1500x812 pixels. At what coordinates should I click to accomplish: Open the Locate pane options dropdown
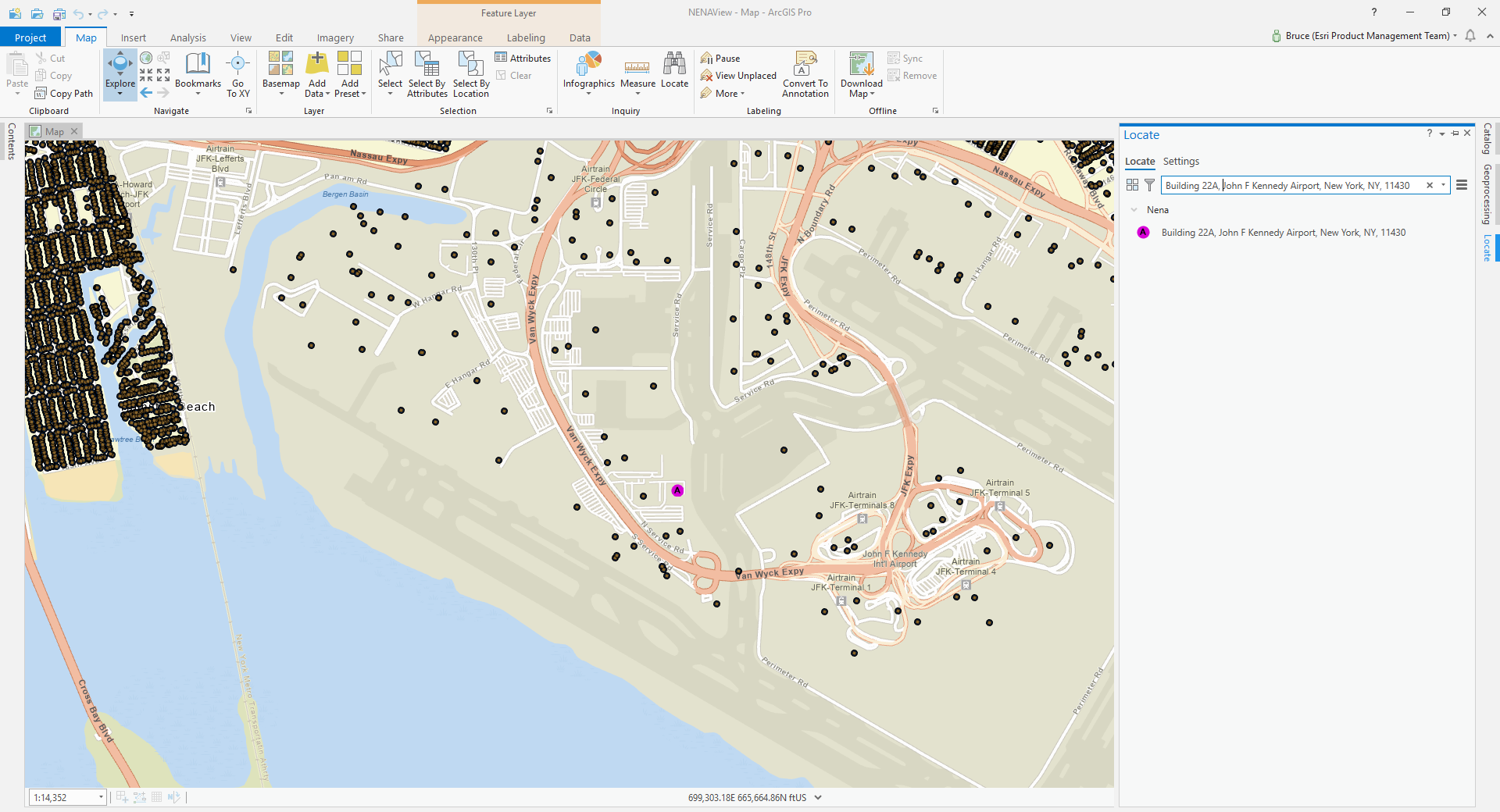pyautogui.click(x=1442, y=134)
